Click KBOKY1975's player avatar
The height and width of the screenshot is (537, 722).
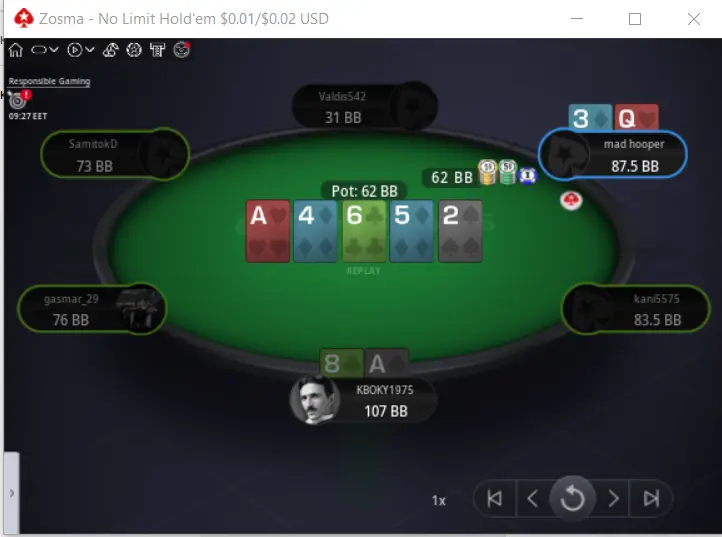click(x=315, y=400)
